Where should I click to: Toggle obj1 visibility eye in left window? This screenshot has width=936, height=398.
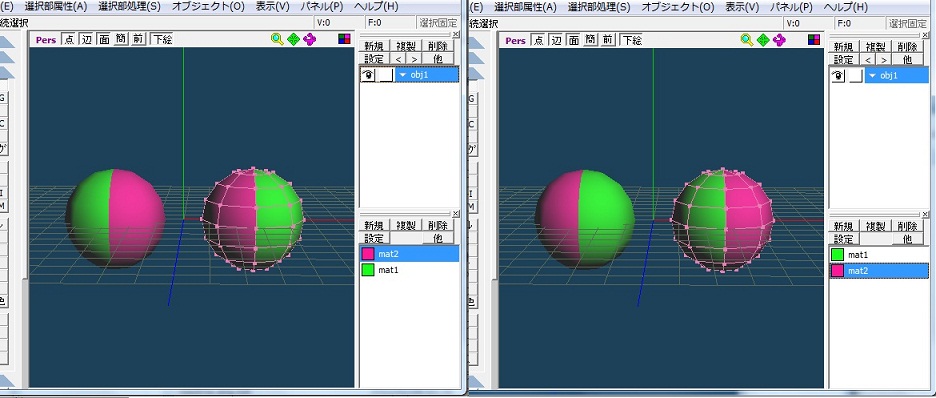[368, 75]
